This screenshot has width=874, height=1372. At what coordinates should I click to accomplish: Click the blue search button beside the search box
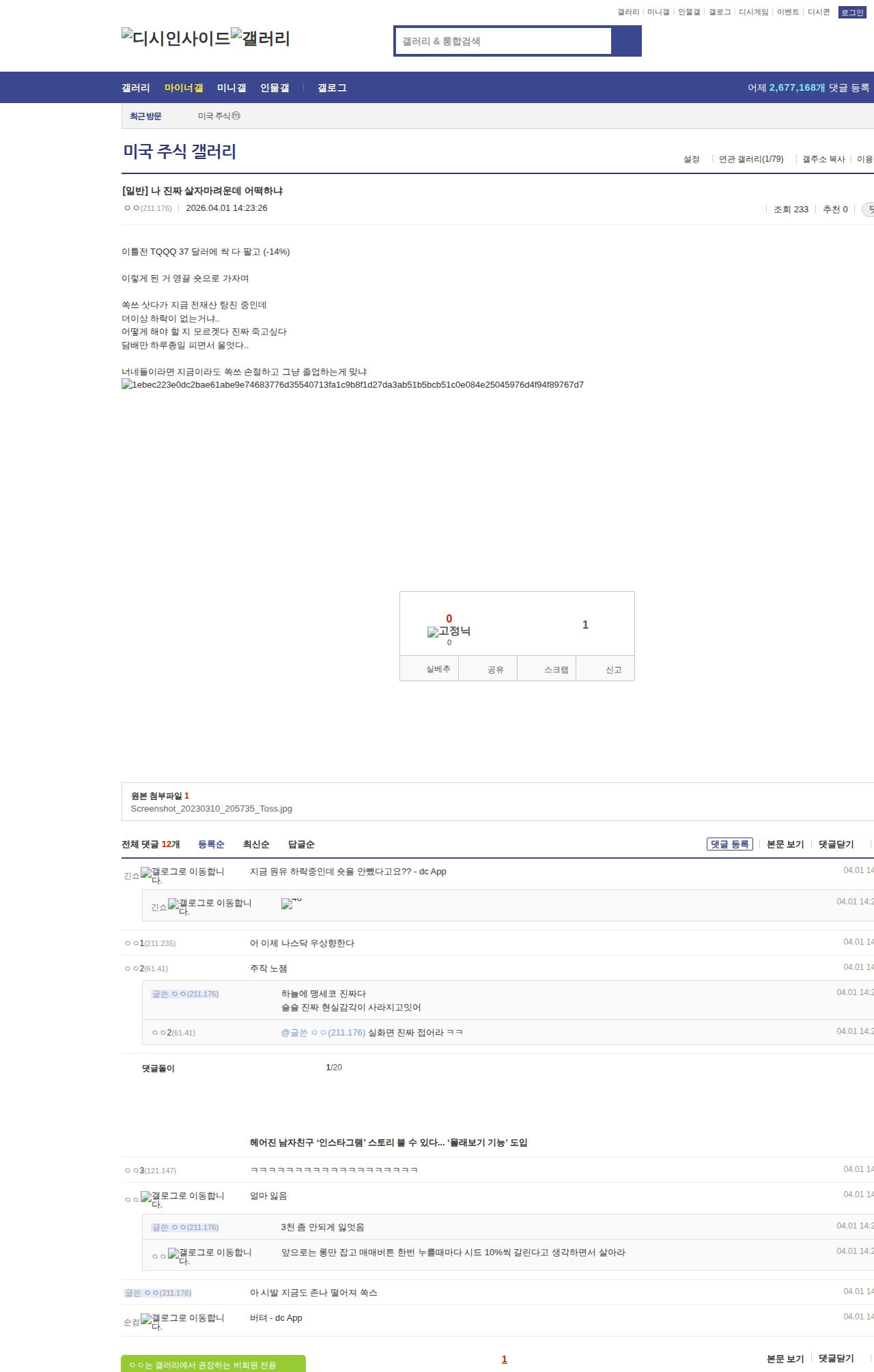pyautogui.click(x=626, y=41)
